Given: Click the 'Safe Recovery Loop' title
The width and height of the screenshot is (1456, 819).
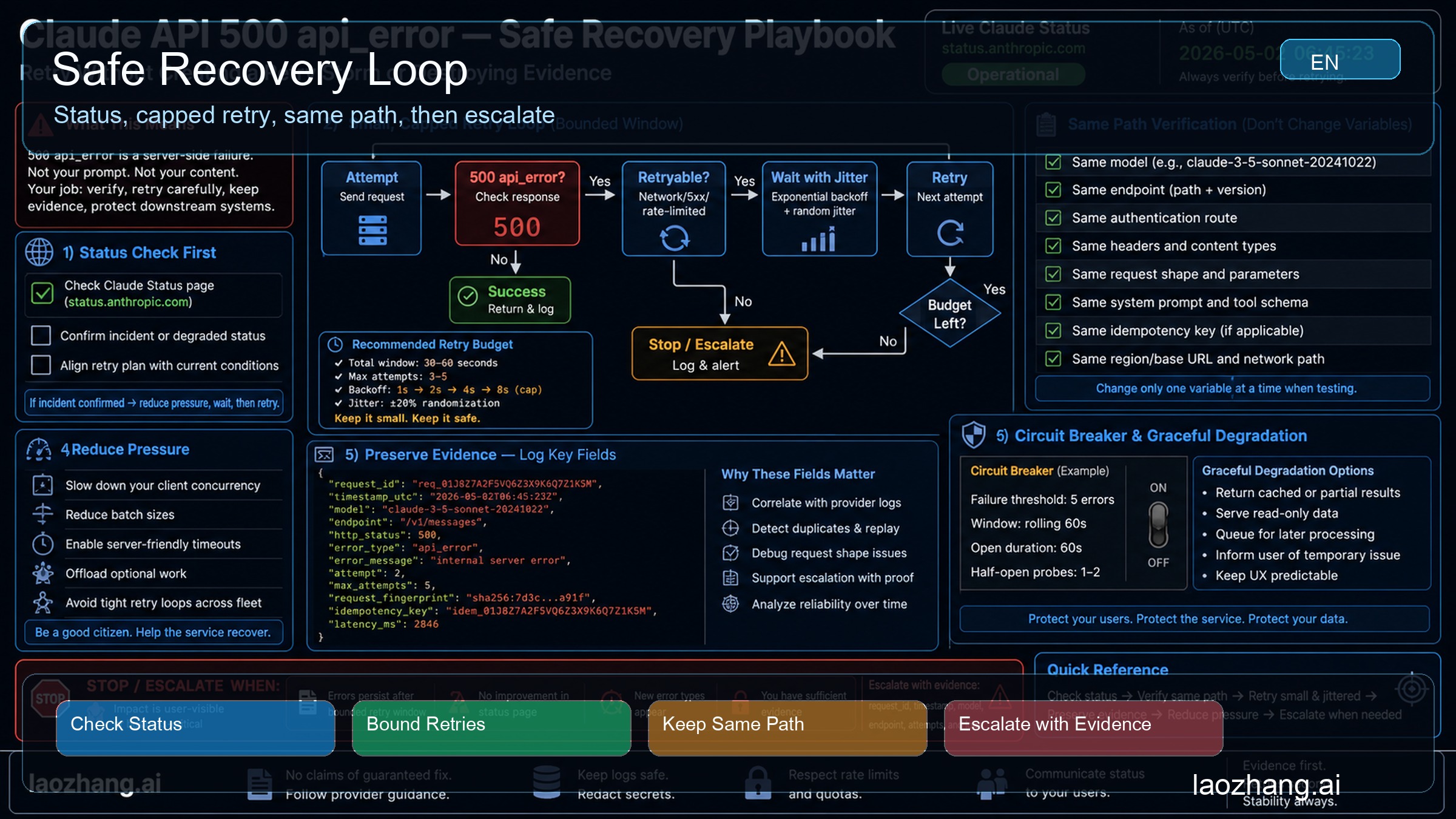Looking at the screenshot, I should tap(260, 70).
